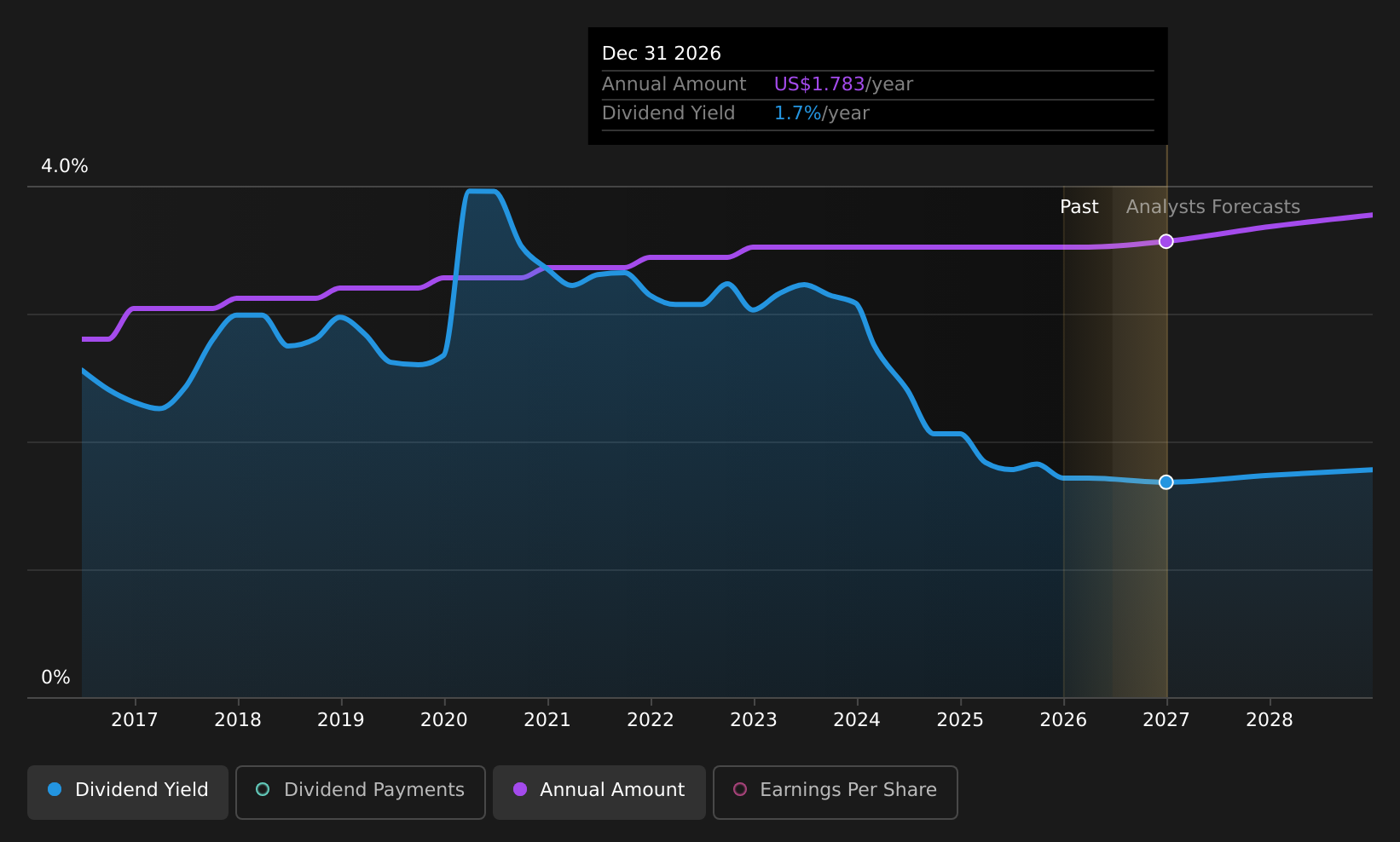The height and width of the screenshot is (842, 1400).
Task: Click the 2021 x-axis label
Action: (x=547, y=720)
